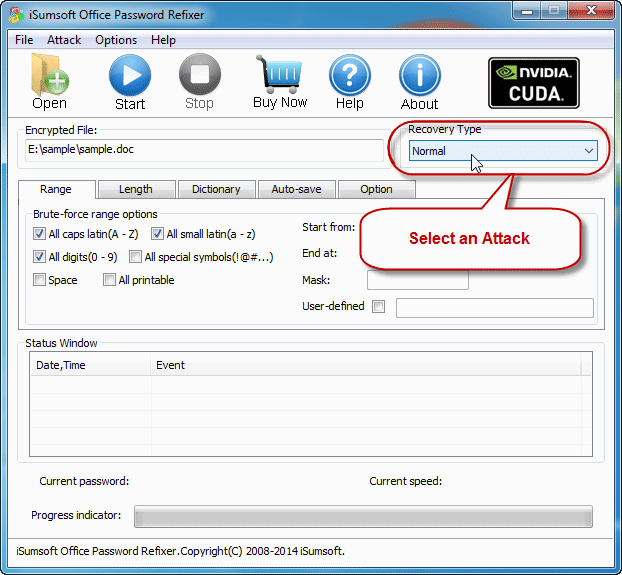Go to the Option tab

point(376,189)
